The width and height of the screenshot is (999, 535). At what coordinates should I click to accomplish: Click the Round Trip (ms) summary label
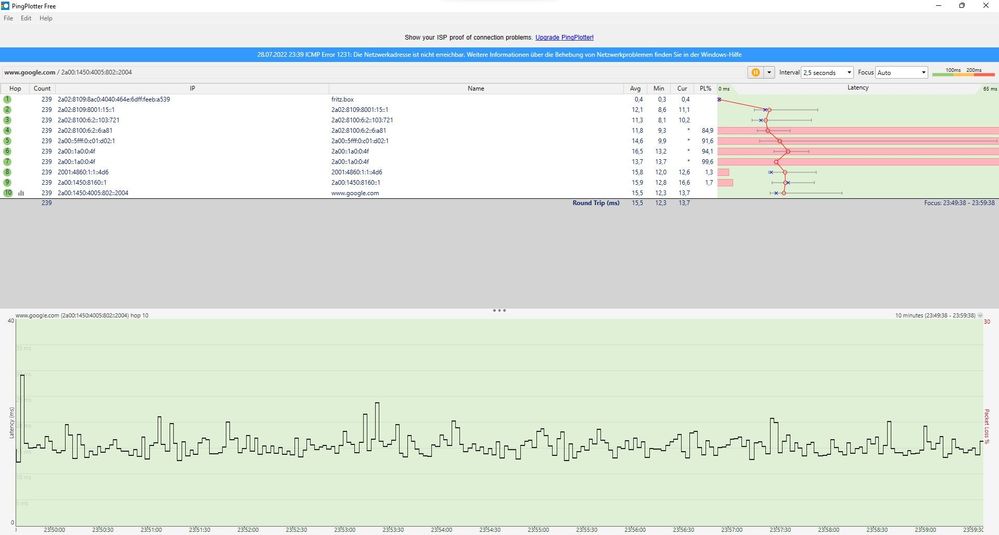point(596,203)
